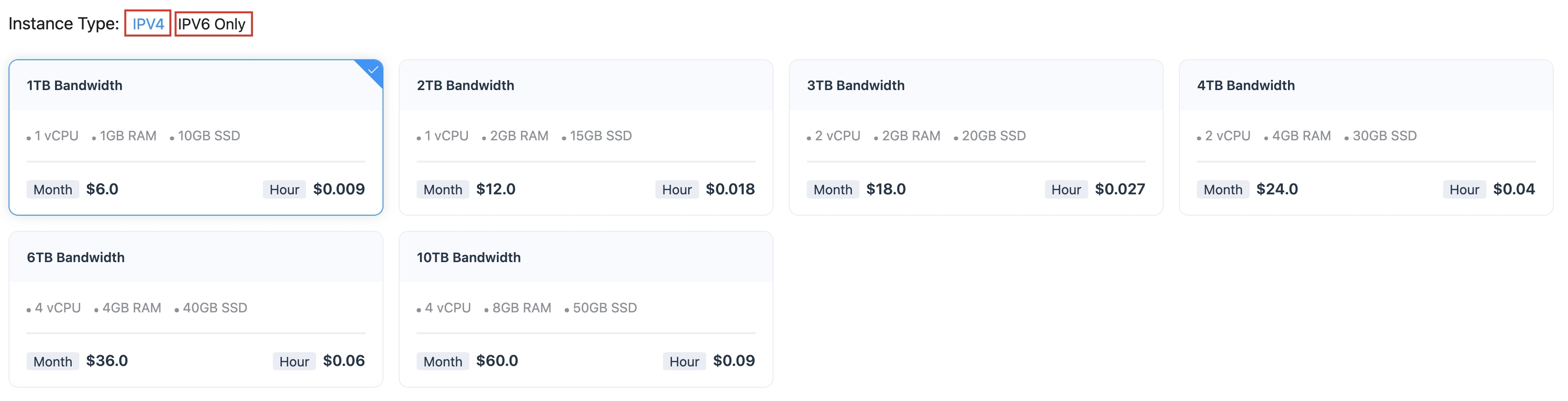This screenshot has width=1568, height=401.
Task: Click the 3TB Bandwidth plan title
Action: click(855, 85)
